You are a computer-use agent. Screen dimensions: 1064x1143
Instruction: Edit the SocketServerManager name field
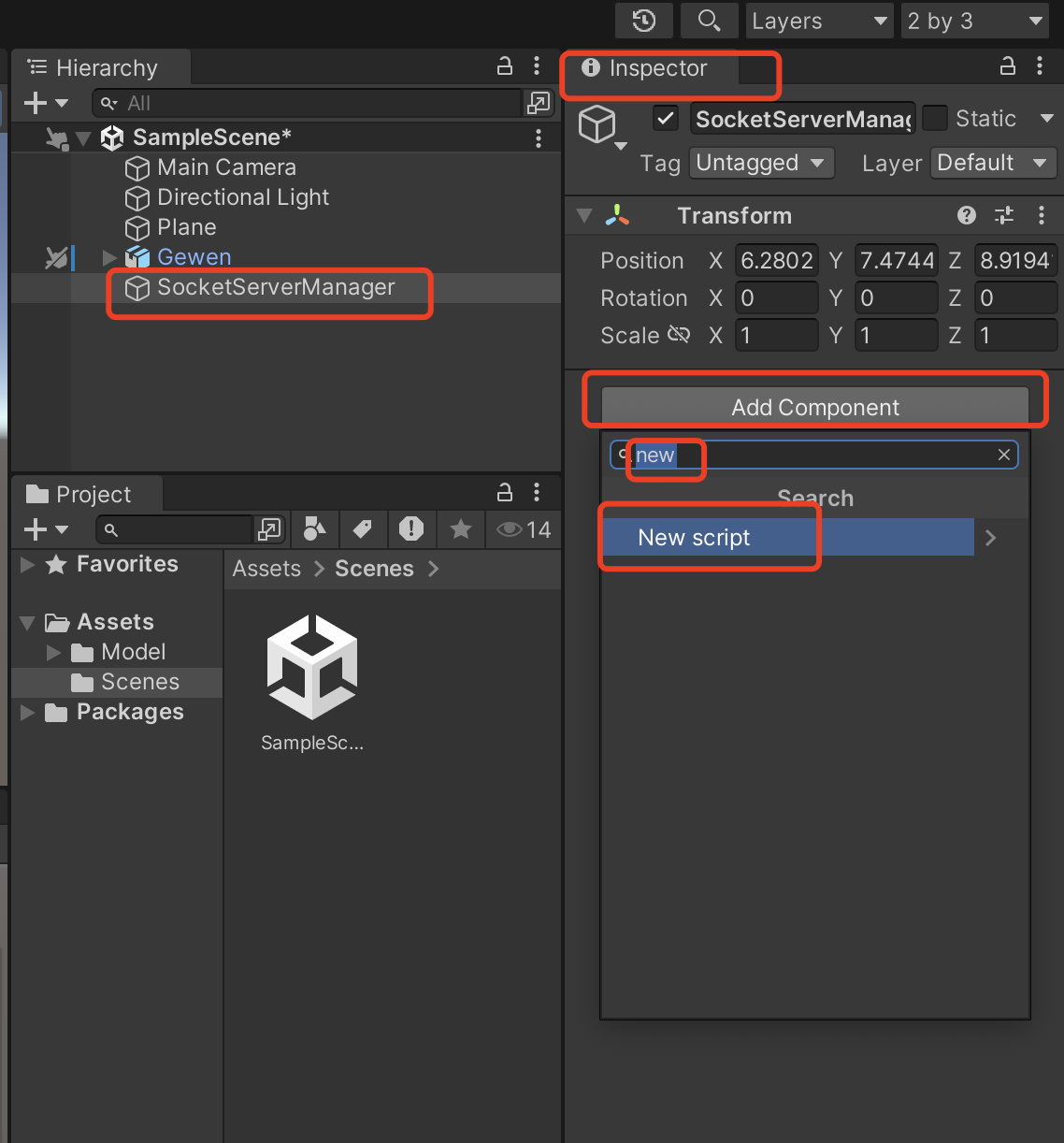pos(802,119)
